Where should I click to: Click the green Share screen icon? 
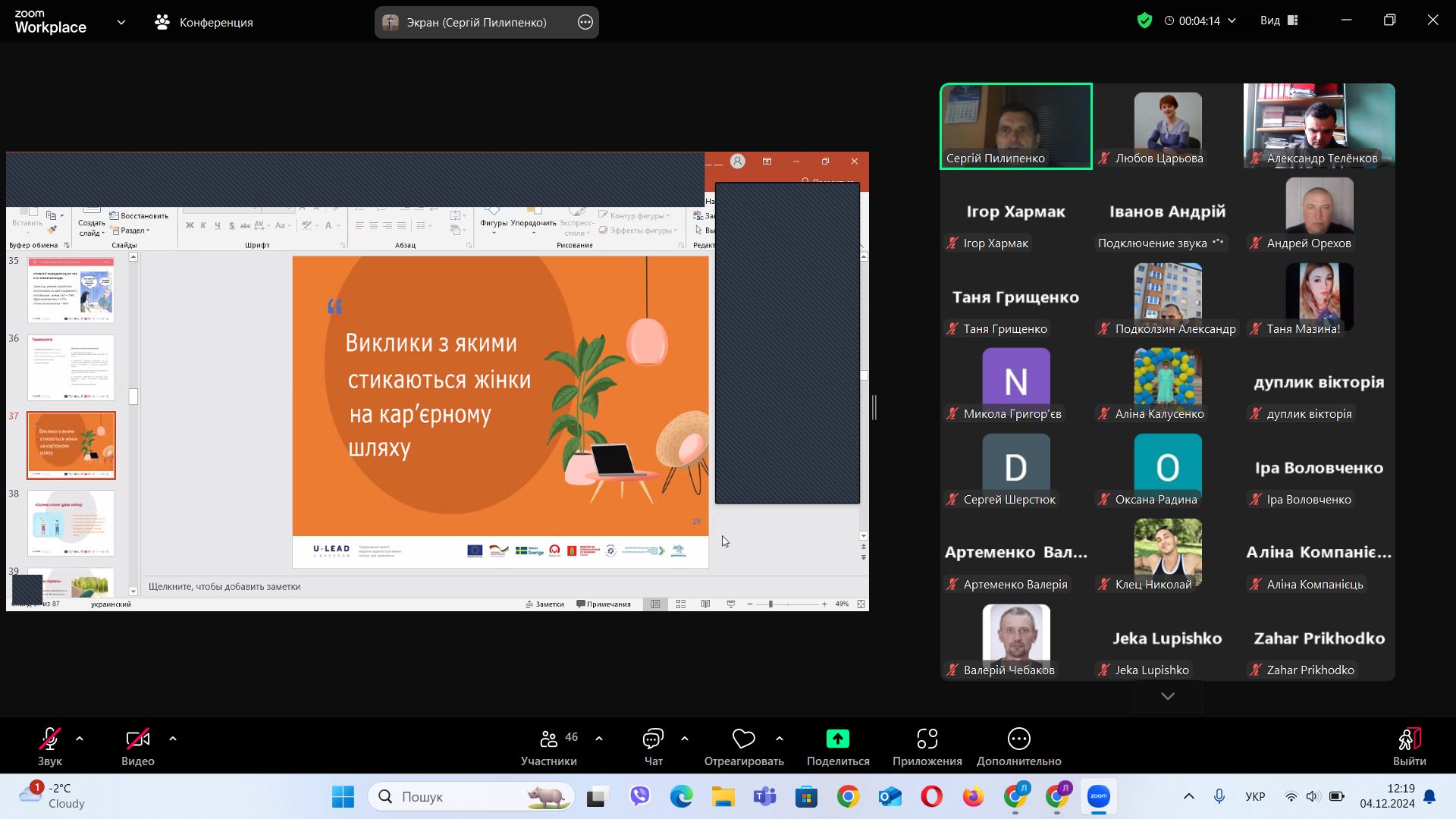pyautogui.click(x=837, y=739)
